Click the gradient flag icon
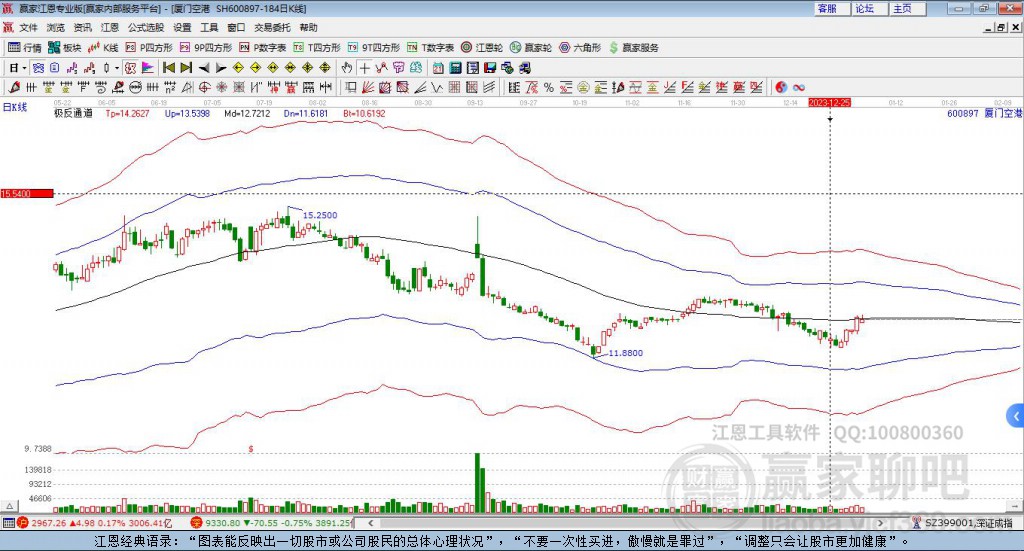1024x551 pixels. pyautogui.click(x=148, y=68)
